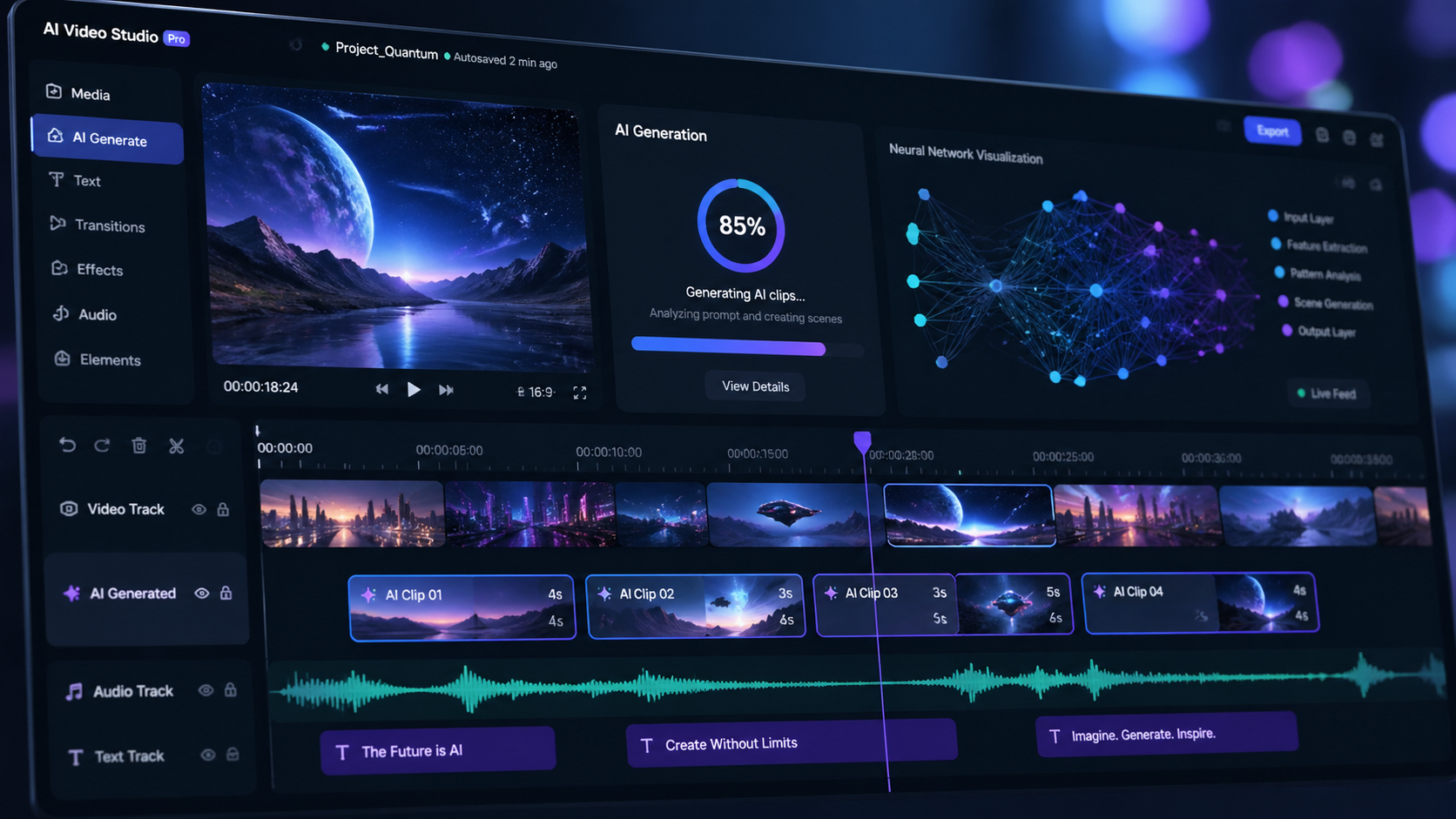Select the spaceship clip in Video Track
This screenshot has width=1456, height=819.
pos(792,514)
